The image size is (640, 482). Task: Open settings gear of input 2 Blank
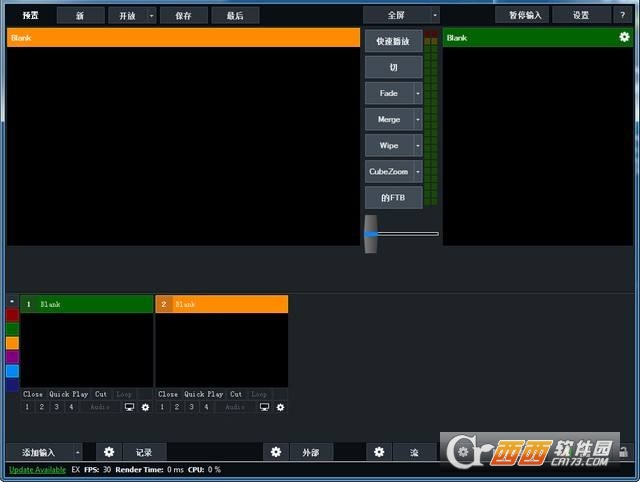[280, 407]
